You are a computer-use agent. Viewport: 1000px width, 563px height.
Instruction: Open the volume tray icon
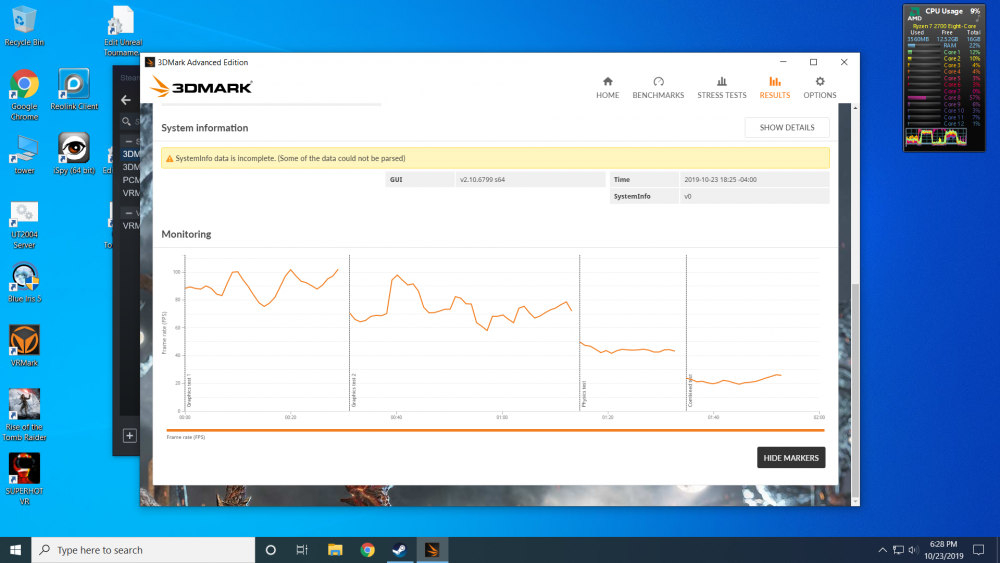913,550
